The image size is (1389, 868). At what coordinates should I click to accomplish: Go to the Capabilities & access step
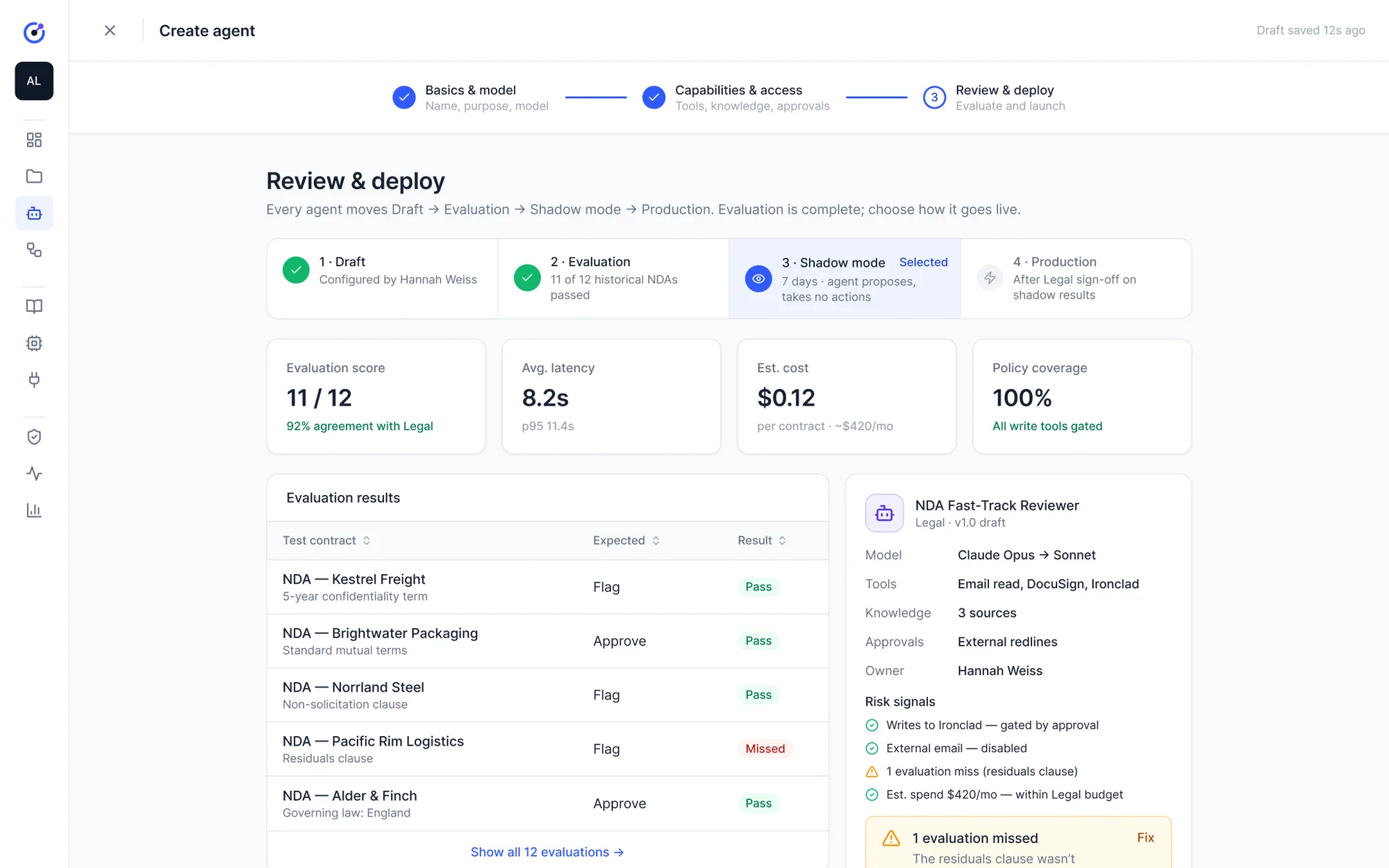point(735,97)
